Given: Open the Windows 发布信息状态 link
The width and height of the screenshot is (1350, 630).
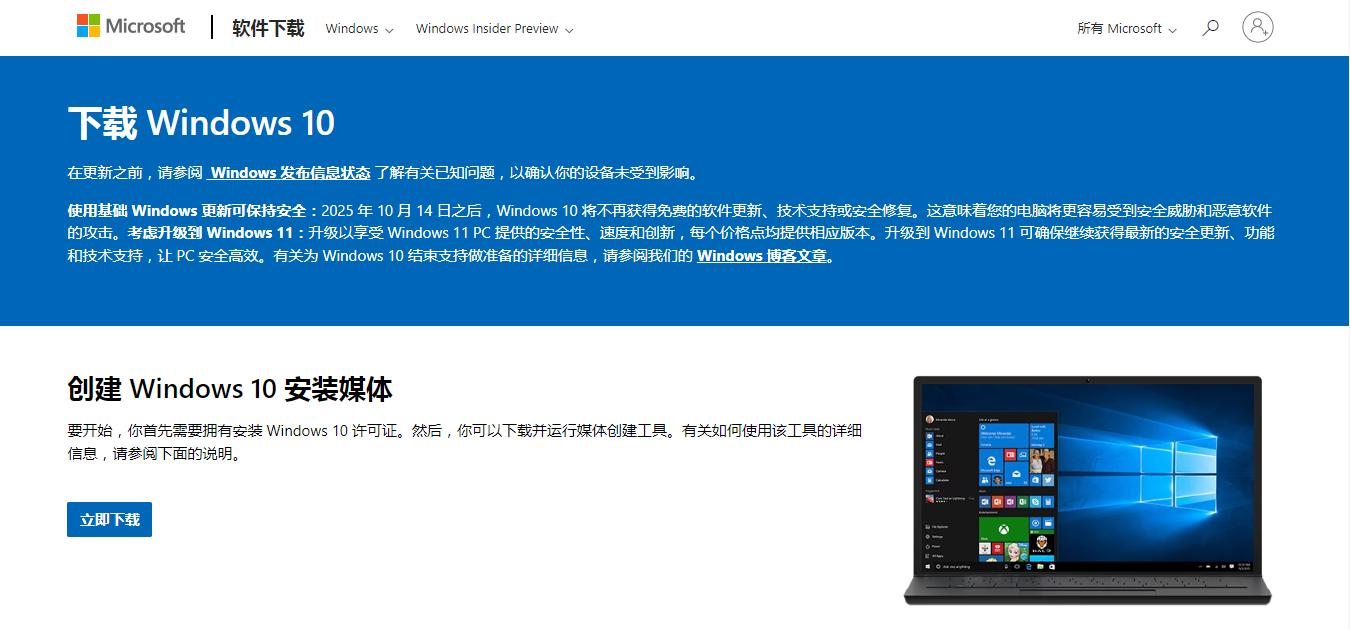Looking at the screenshot, I should [x=289, y=173].
